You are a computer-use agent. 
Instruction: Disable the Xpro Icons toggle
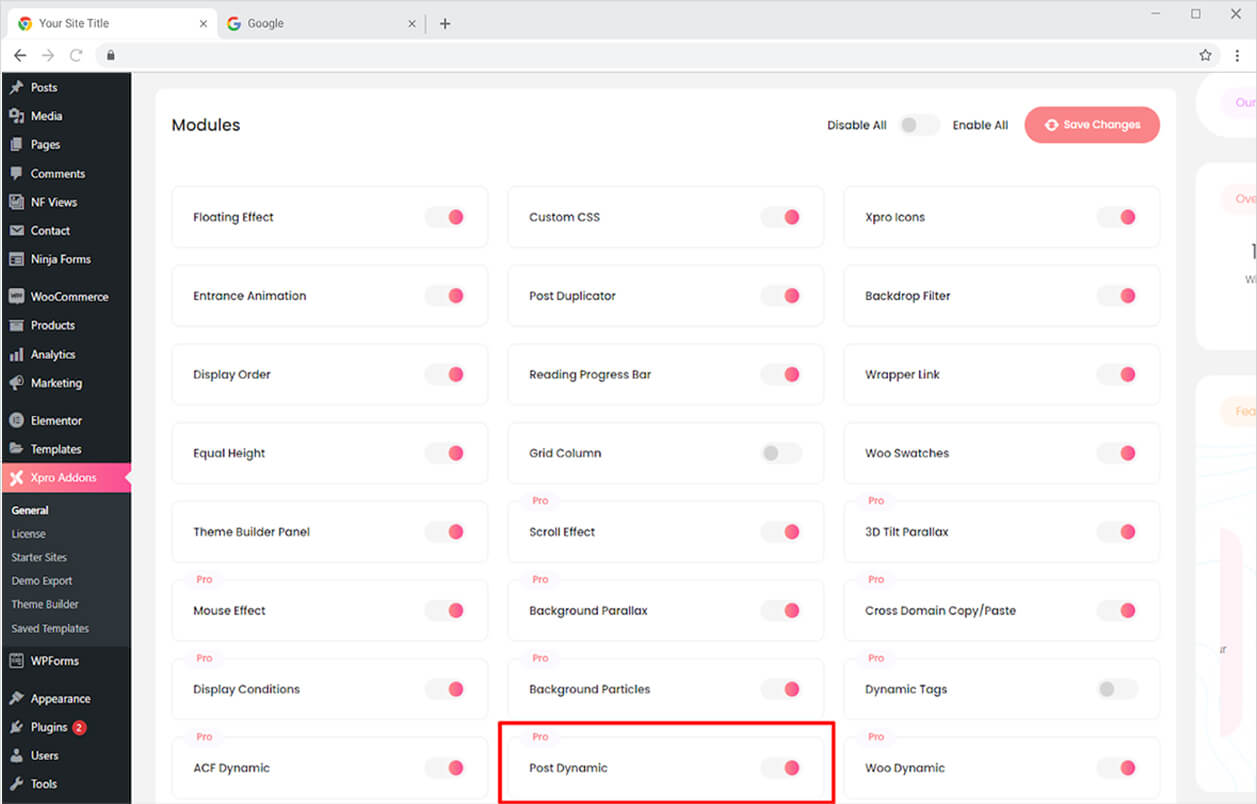1117,217
